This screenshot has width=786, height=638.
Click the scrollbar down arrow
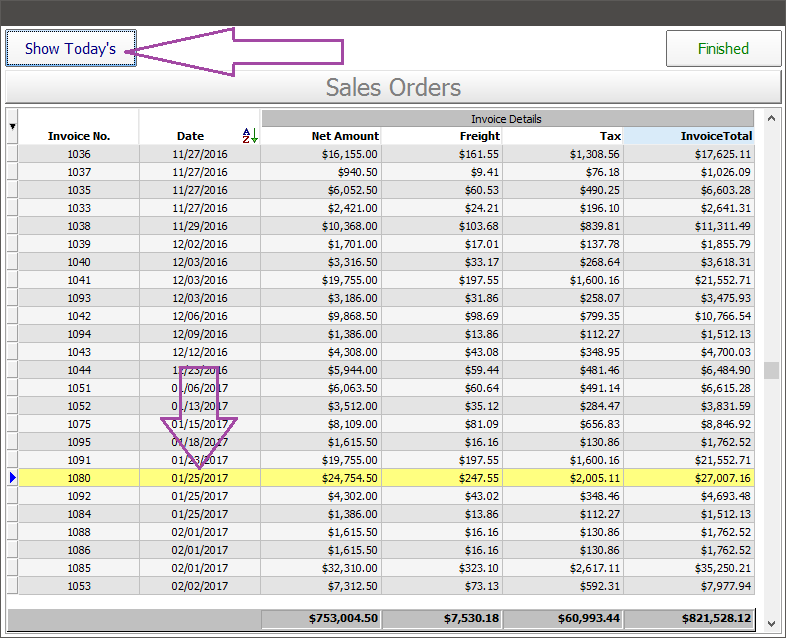tap(771, 623)
